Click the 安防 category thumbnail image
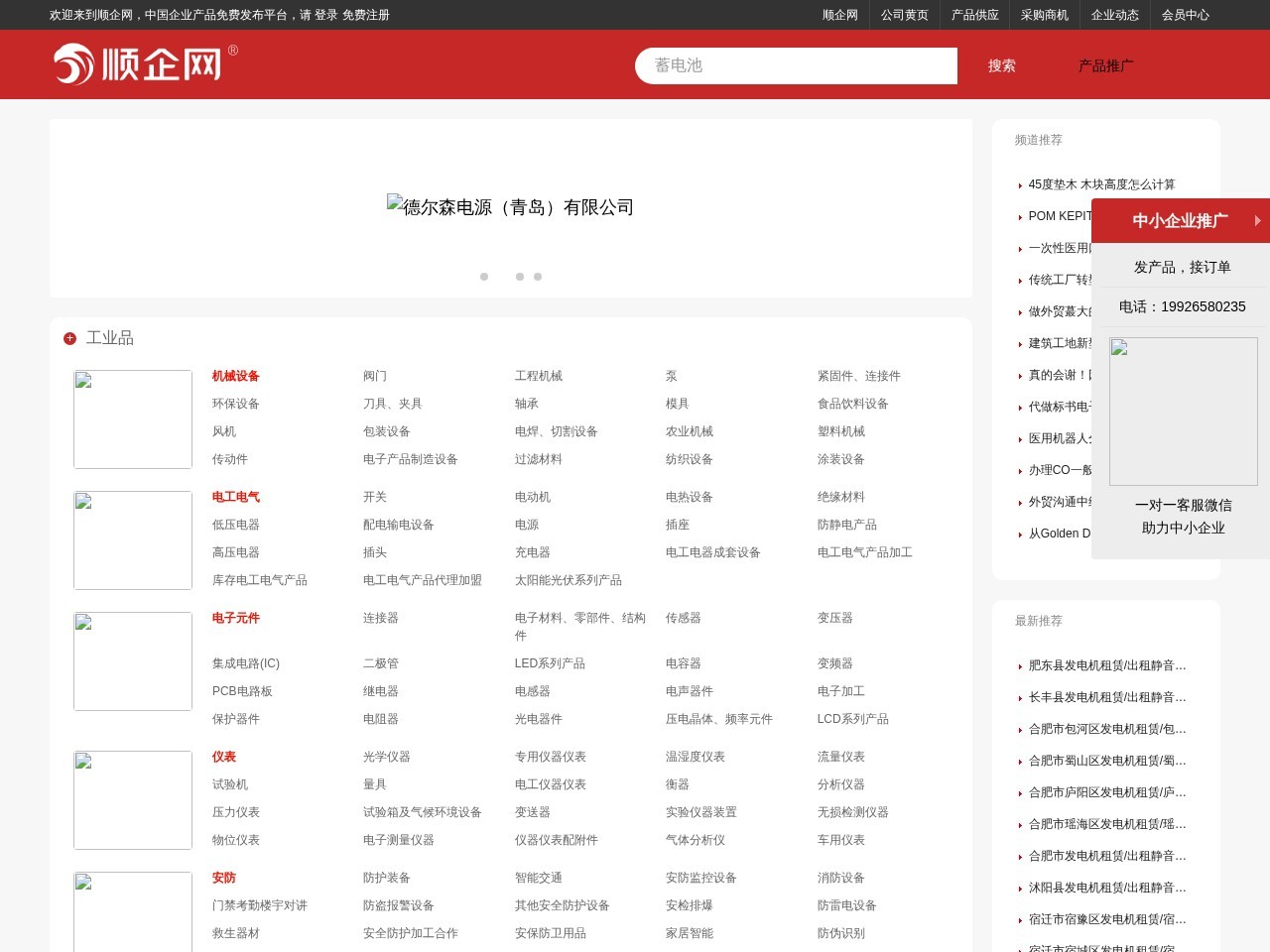The width and height of the screenshot is (1270, 952). pos(132,911)
